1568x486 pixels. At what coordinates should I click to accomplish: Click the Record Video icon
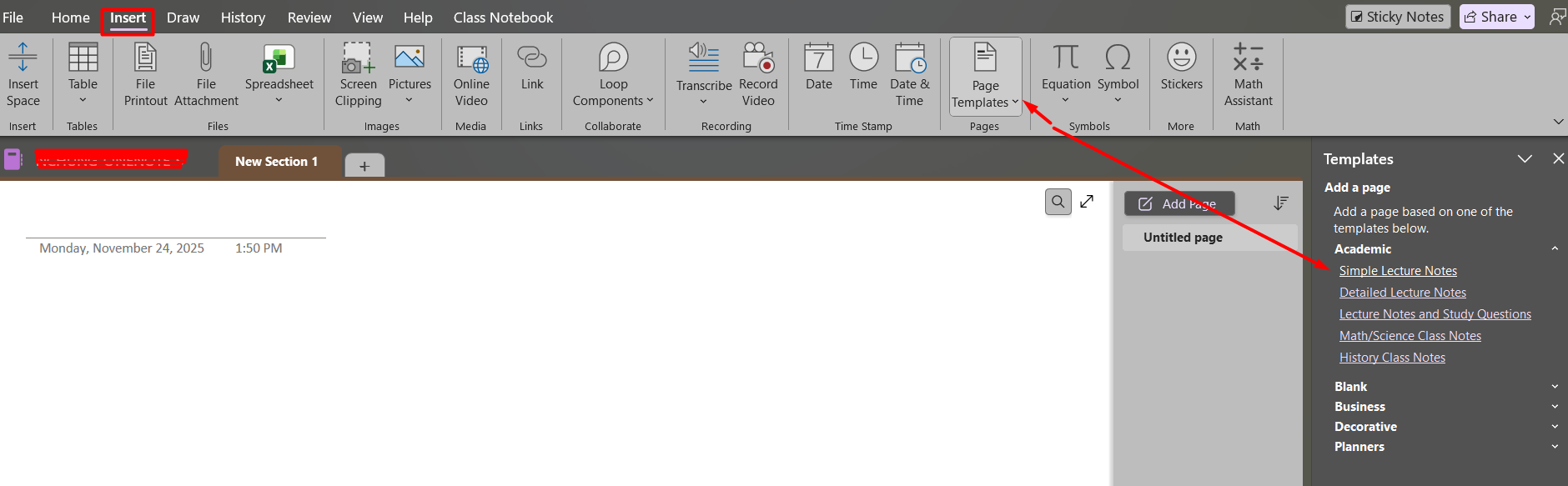pyautogui.click(x=758, y=58)
